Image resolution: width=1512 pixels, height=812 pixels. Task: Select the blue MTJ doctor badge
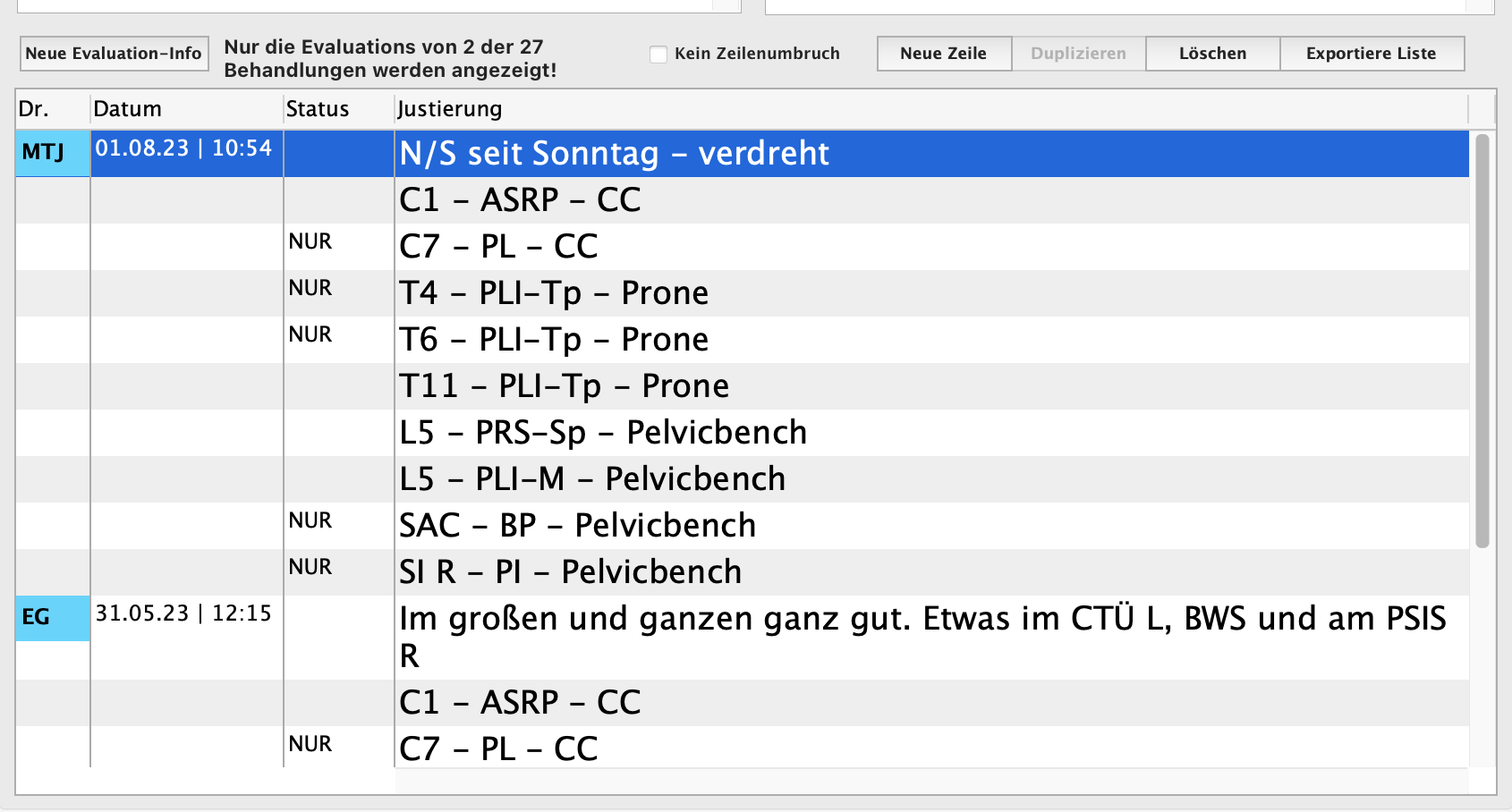click(x=52, y=153)
